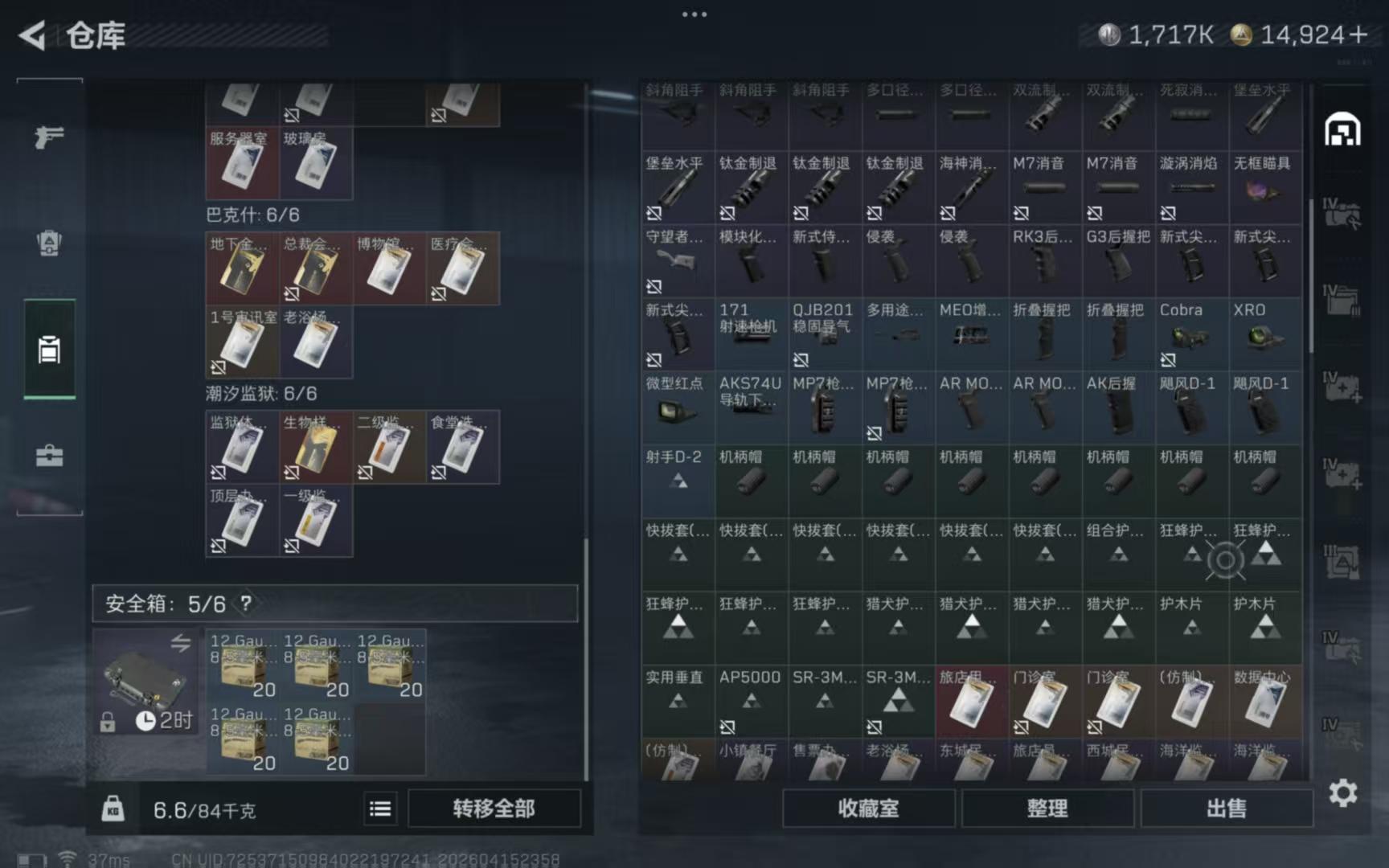Toggle the safe box lock icon

108,722
